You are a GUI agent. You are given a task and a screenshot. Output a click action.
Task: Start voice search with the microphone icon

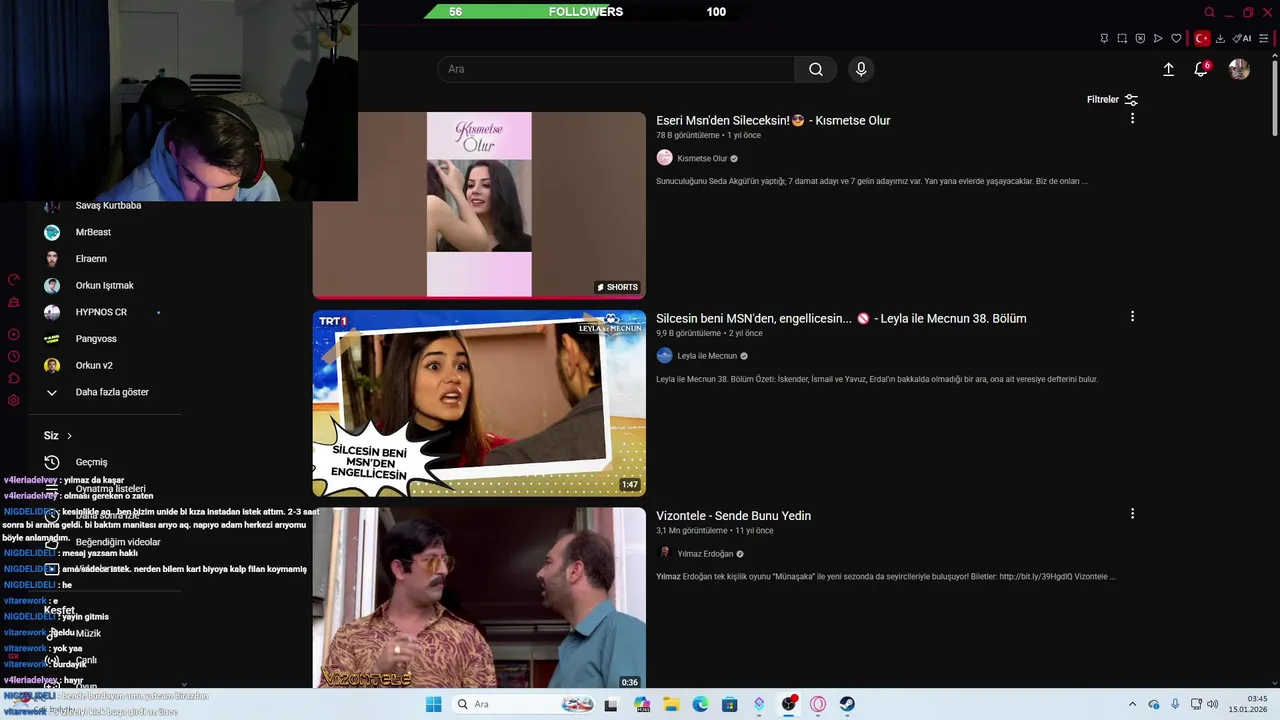coord(861,69)
